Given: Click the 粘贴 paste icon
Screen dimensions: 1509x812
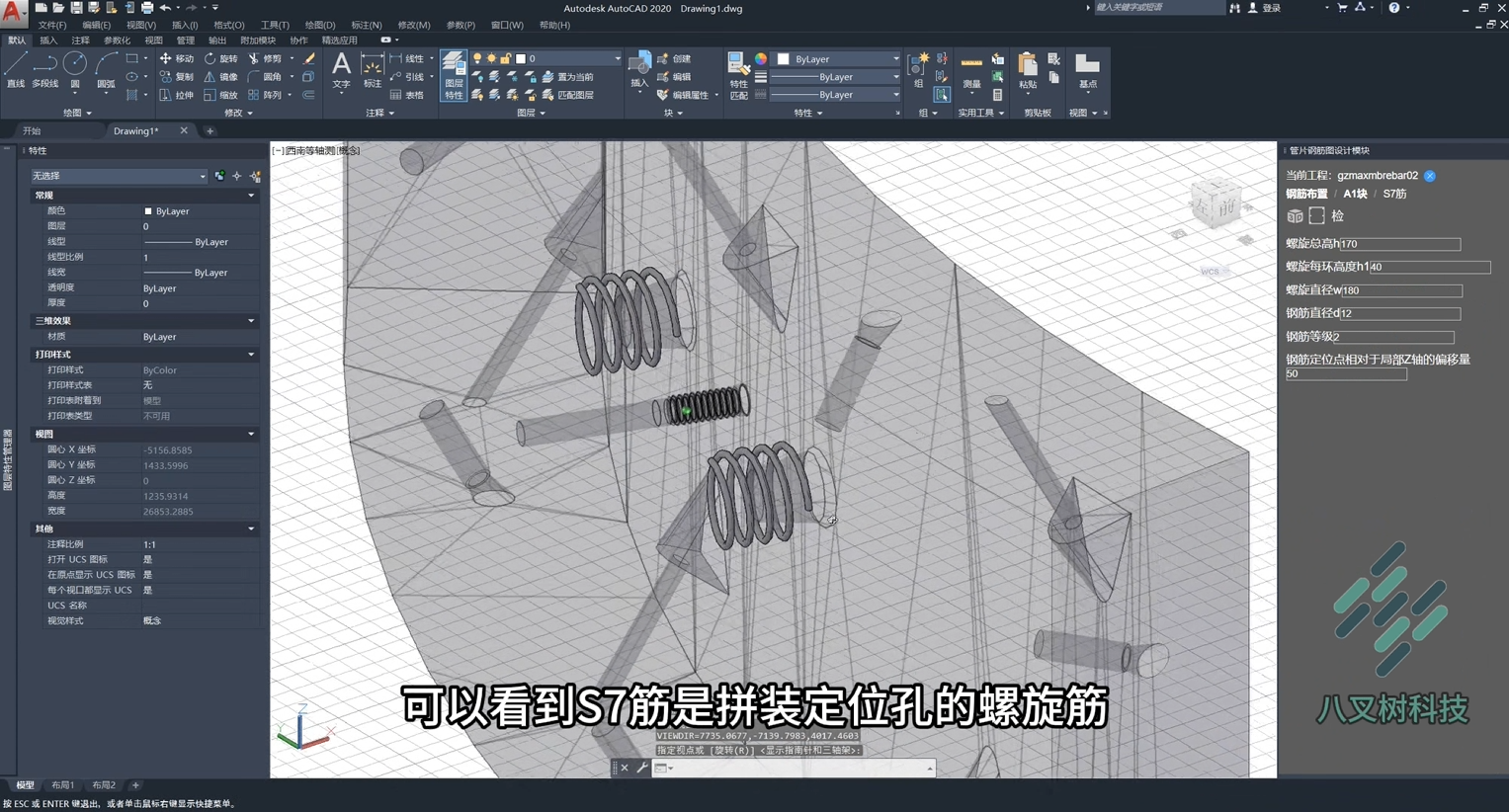Looking at the screenshot, I should click(1028, 71).
